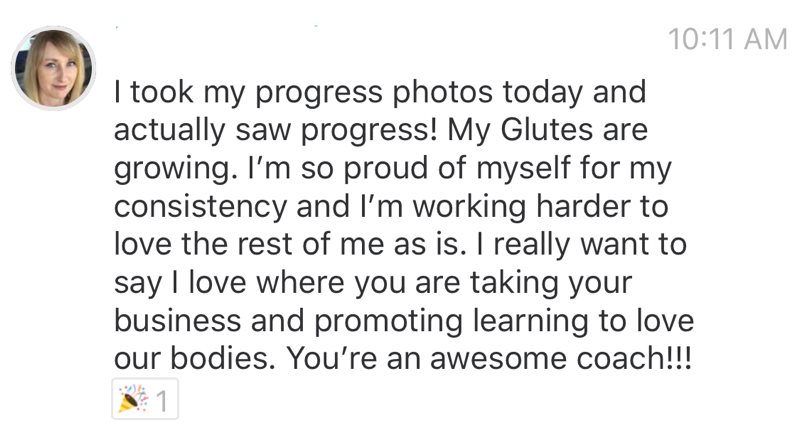Image resolution: width=800 pixels, height=433 pixels.
Task: Click the word 'photos' in first line
Action: (x=442, y=93)
